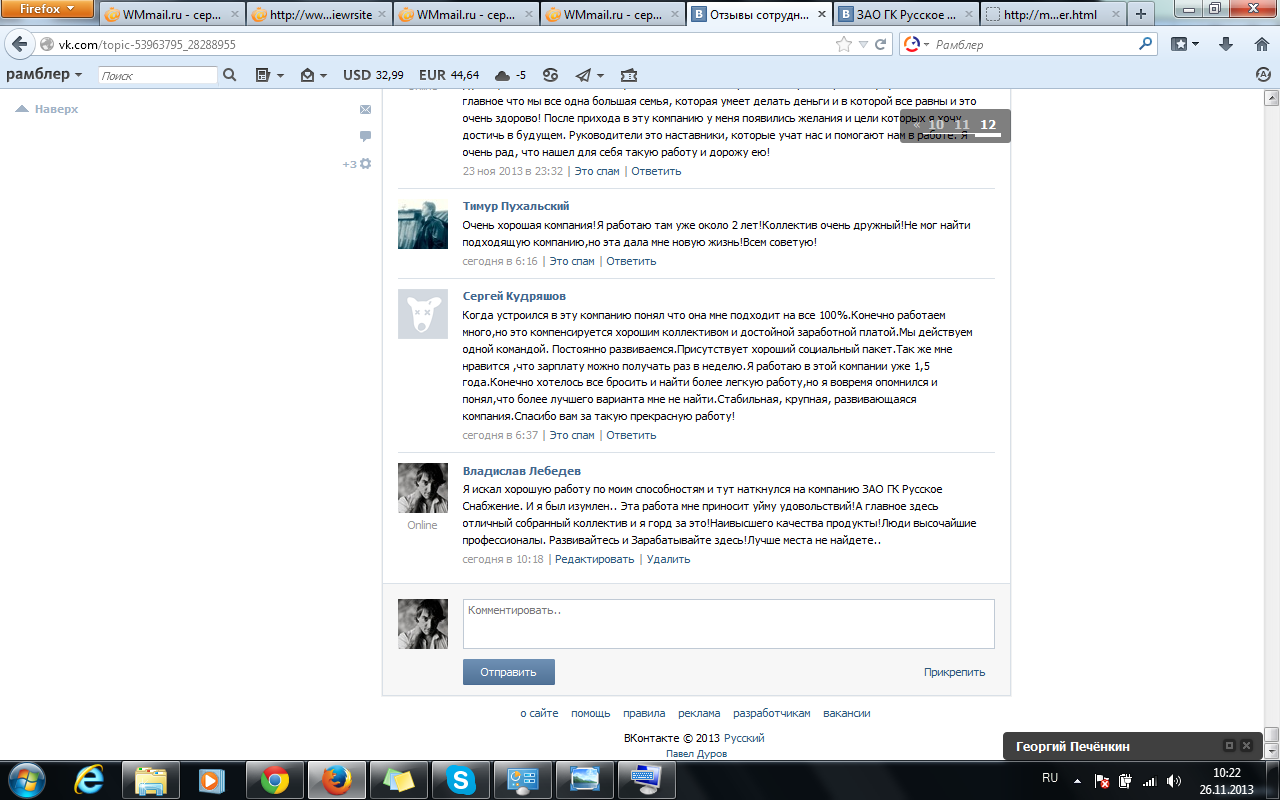Click the +3 gear notifications icon
The image size is (1280, 800).
click(357, 164)
